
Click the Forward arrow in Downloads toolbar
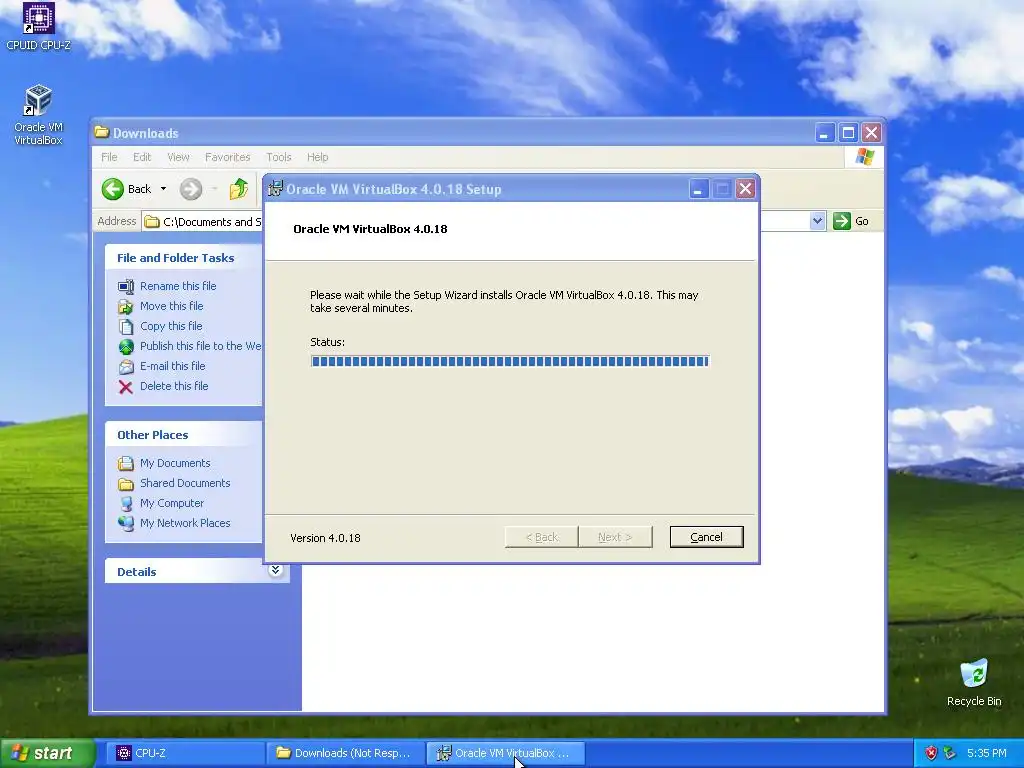(x=191, y=189)
